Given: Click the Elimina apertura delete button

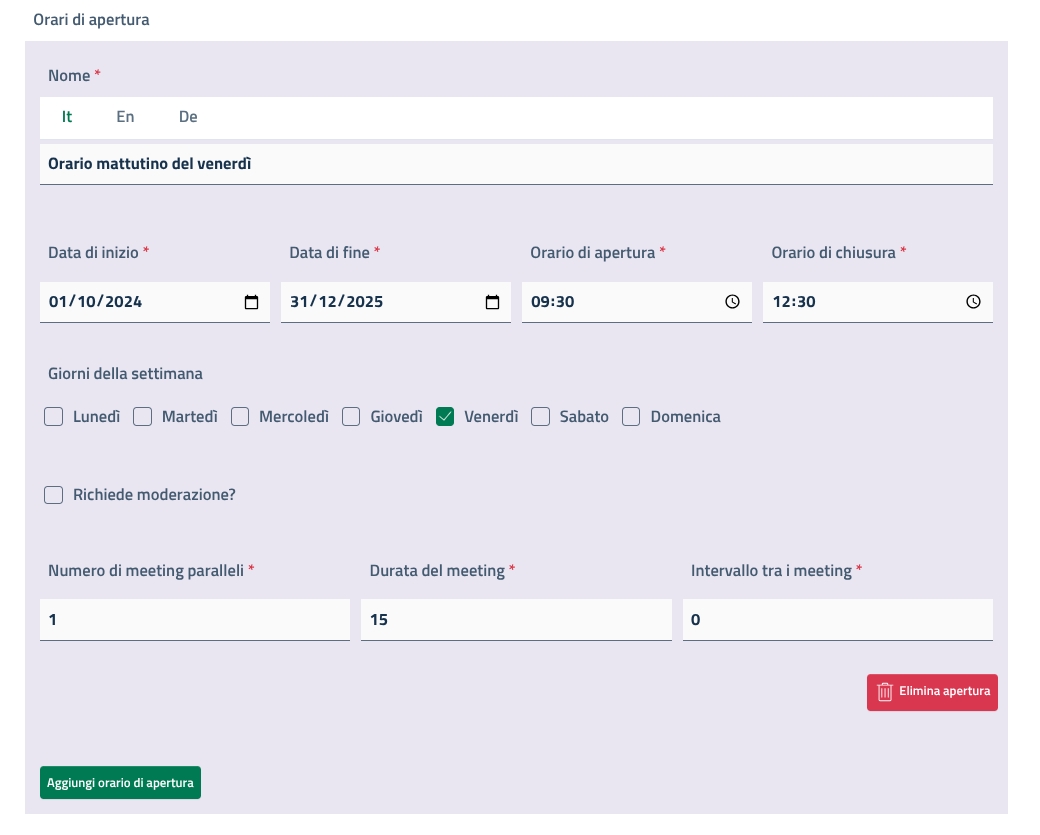Looking at the screenshot, I should 932,692.
